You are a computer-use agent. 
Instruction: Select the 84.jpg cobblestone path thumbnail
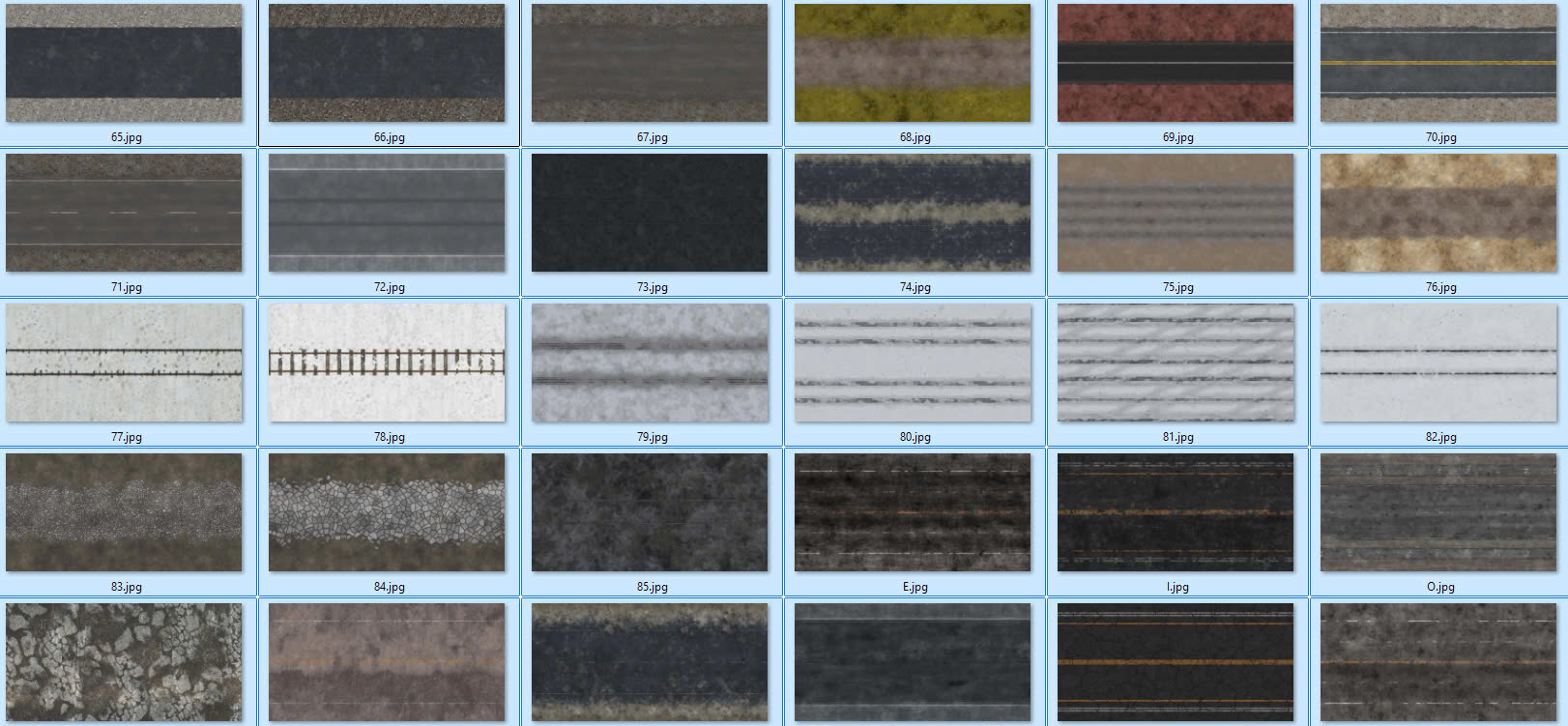coord(387,512)
